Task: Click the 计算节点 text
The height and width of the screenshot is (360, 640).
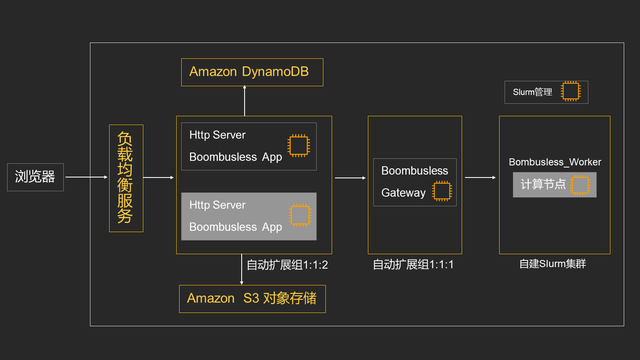Action: (543, 184)
